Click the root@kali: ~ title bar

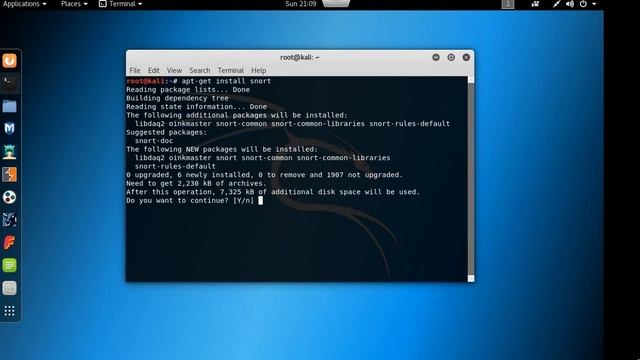(300, 58)
